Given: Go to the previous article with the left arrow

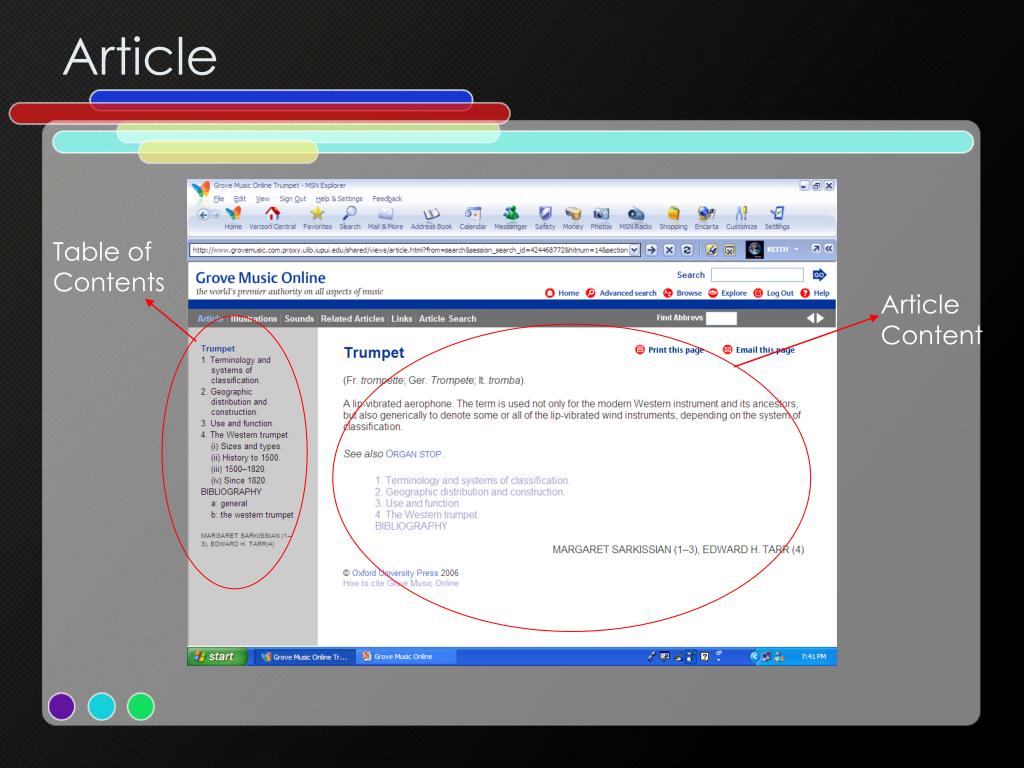Looking at the screenshot, I should pyautogui.click(x=810, y=318).
